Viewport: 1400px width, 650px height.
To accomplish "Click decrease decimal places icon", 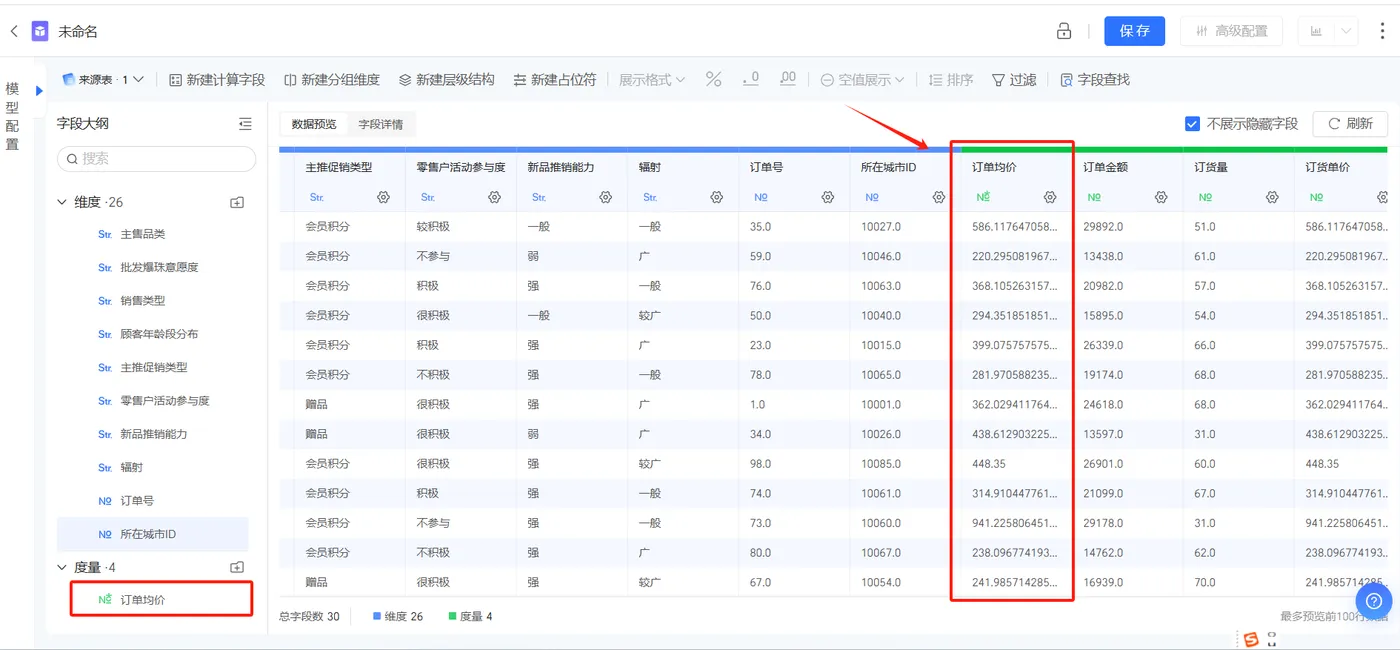I will point(750,79).
